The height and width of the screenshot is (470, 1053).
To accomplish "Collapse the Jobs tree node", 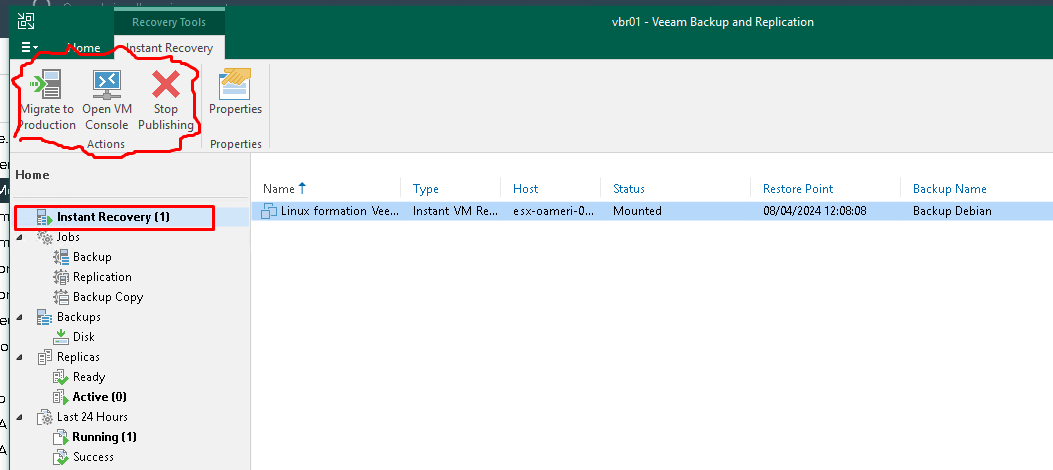I will (19, 237).
